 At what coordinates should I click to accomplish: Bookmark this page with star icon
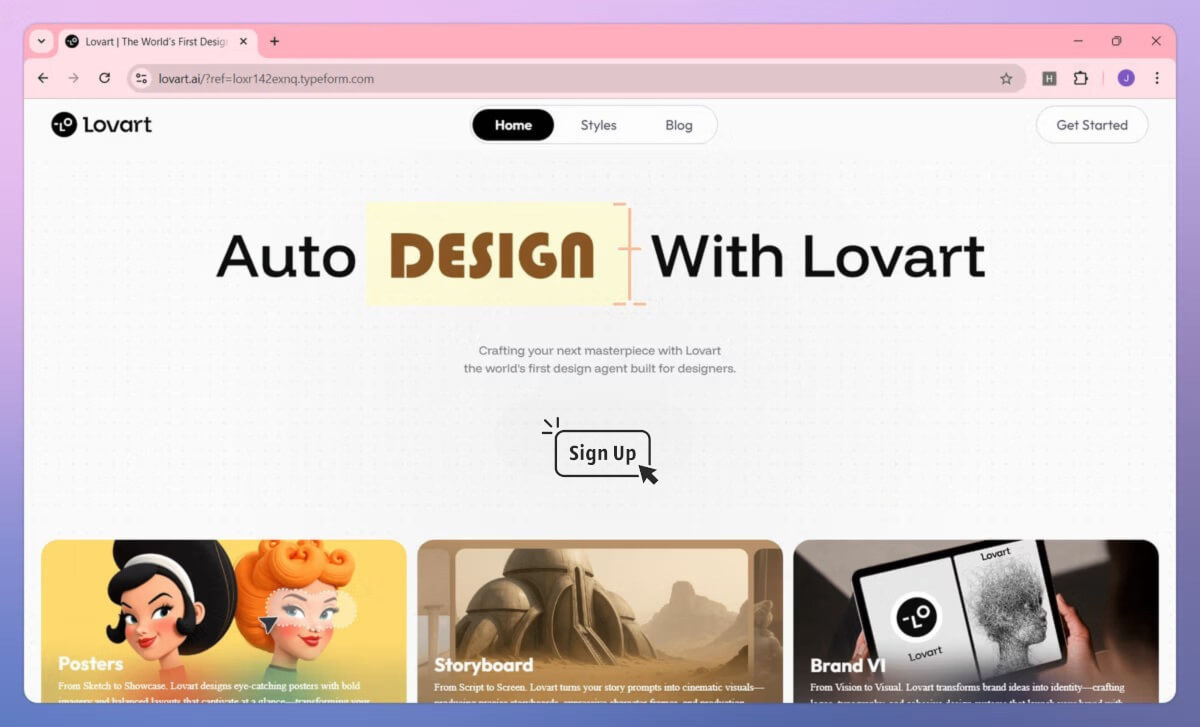[x=1006, y=78]
